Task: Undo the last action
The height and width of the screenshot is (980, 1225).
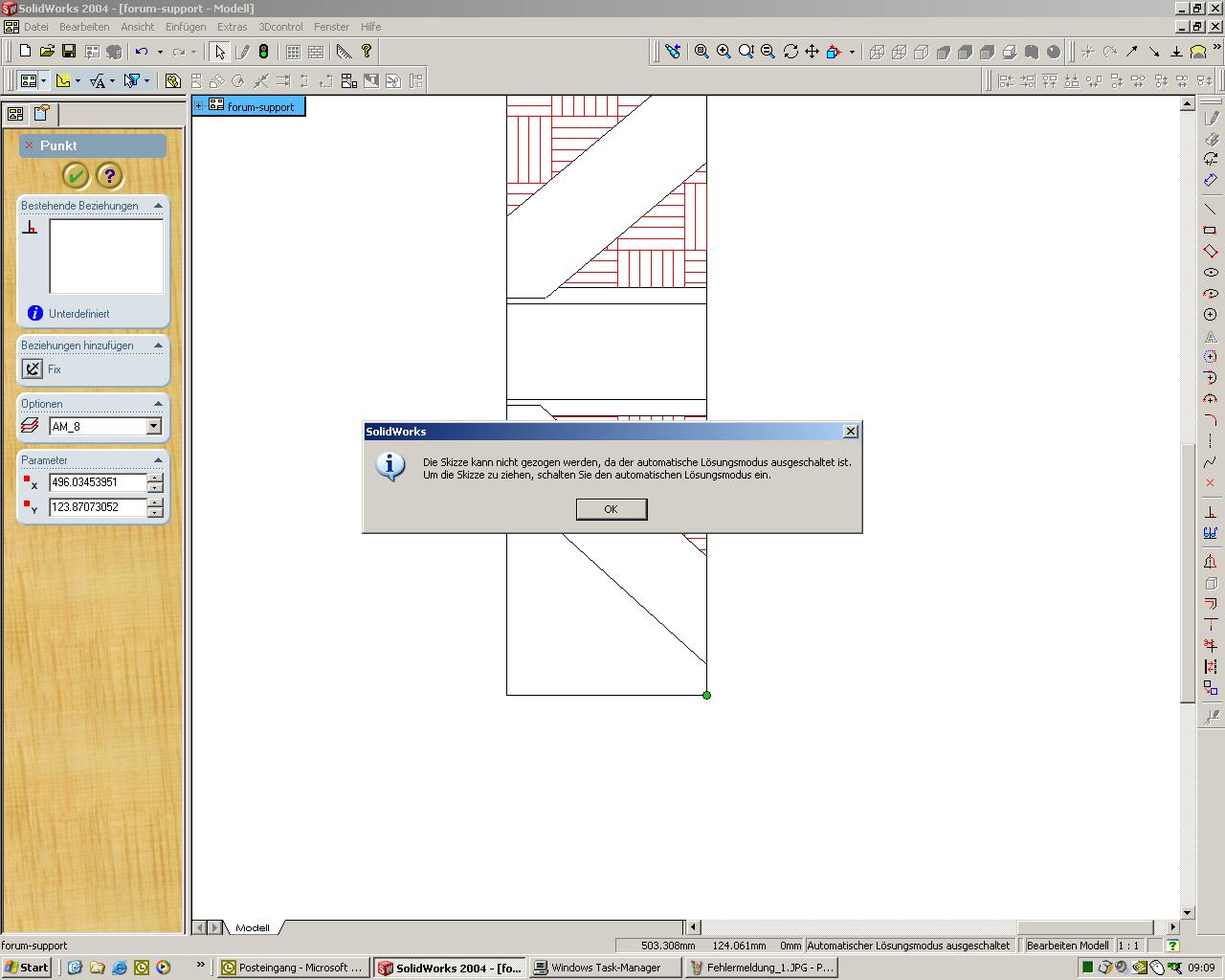Action: click(142, 52)
